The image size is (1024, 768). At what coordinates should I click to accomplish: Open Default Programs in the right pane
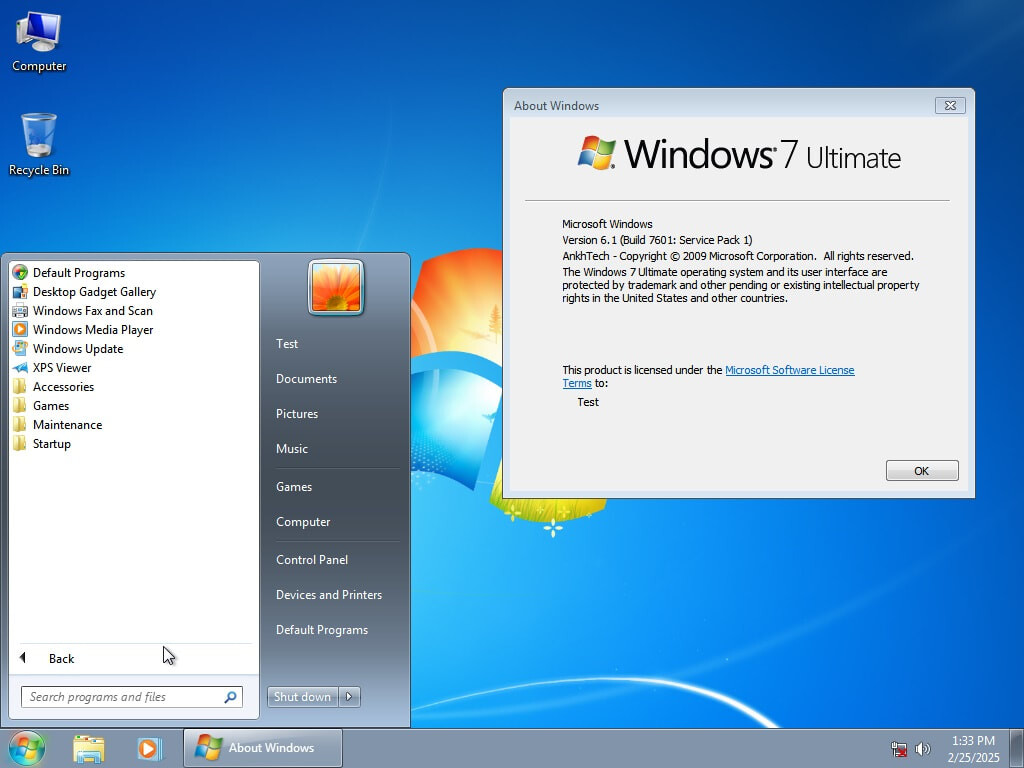coord(322,630)
